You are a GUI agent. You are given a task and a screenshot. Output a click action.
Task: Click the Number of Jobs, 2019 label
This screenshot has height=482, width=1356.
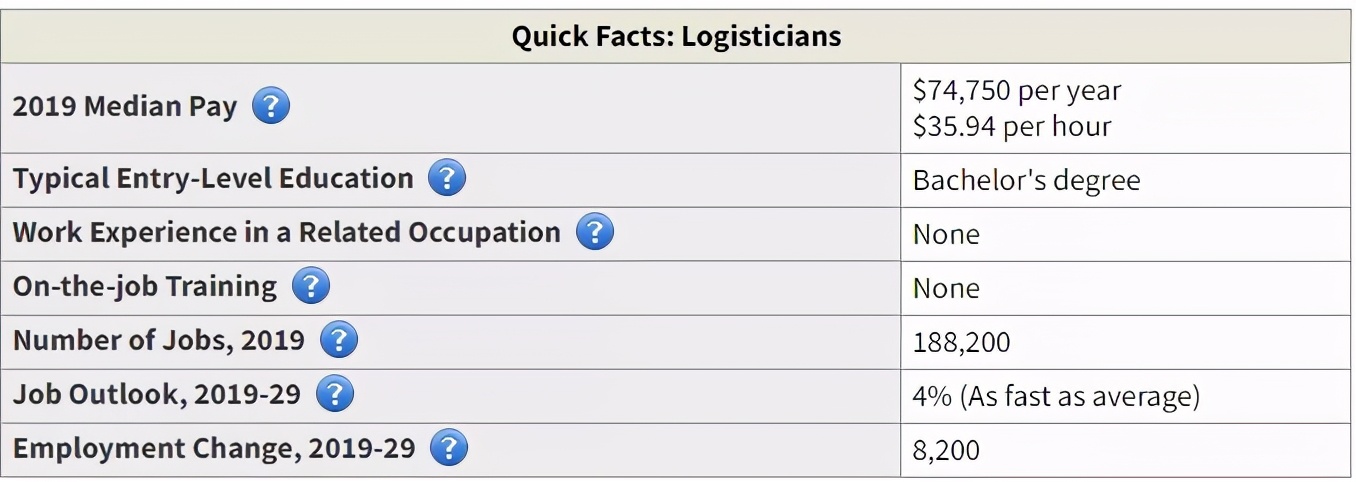pos(159,341)
